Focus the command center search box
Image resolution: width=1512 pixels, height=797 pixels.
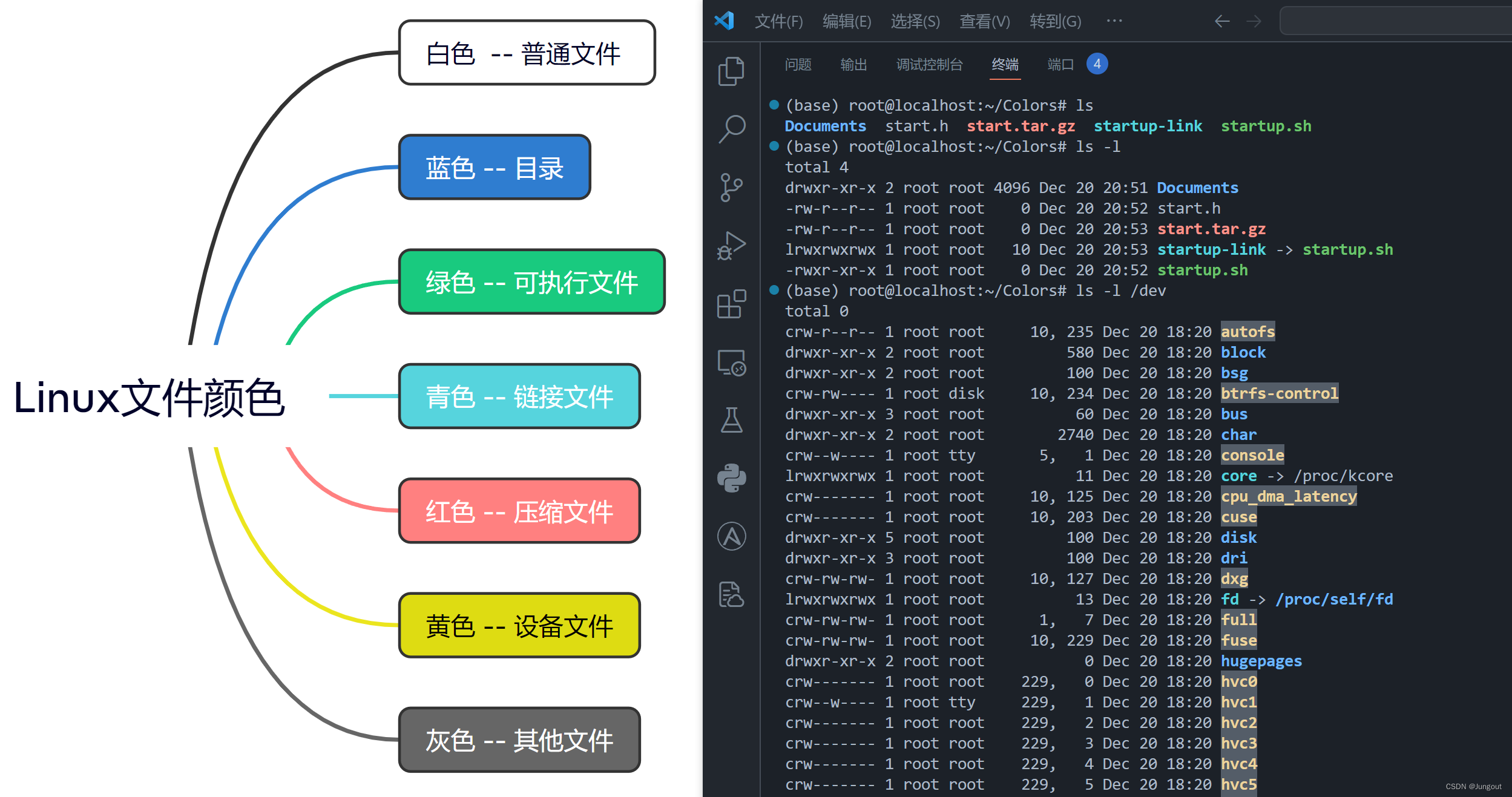point(1395,21)
